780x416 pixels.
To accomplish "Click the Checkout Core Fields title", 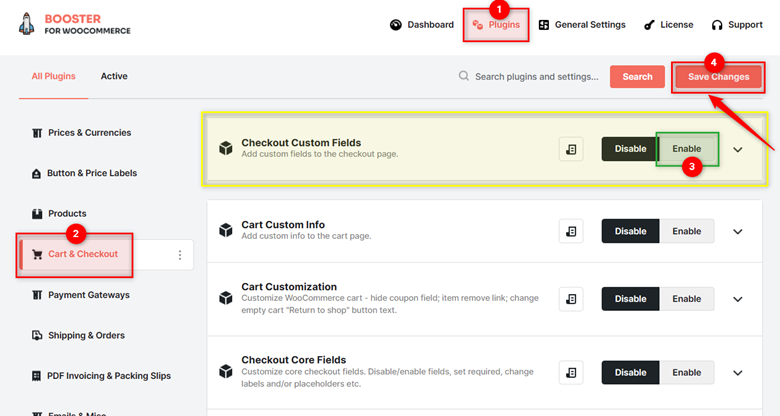I will click(293, 360).
